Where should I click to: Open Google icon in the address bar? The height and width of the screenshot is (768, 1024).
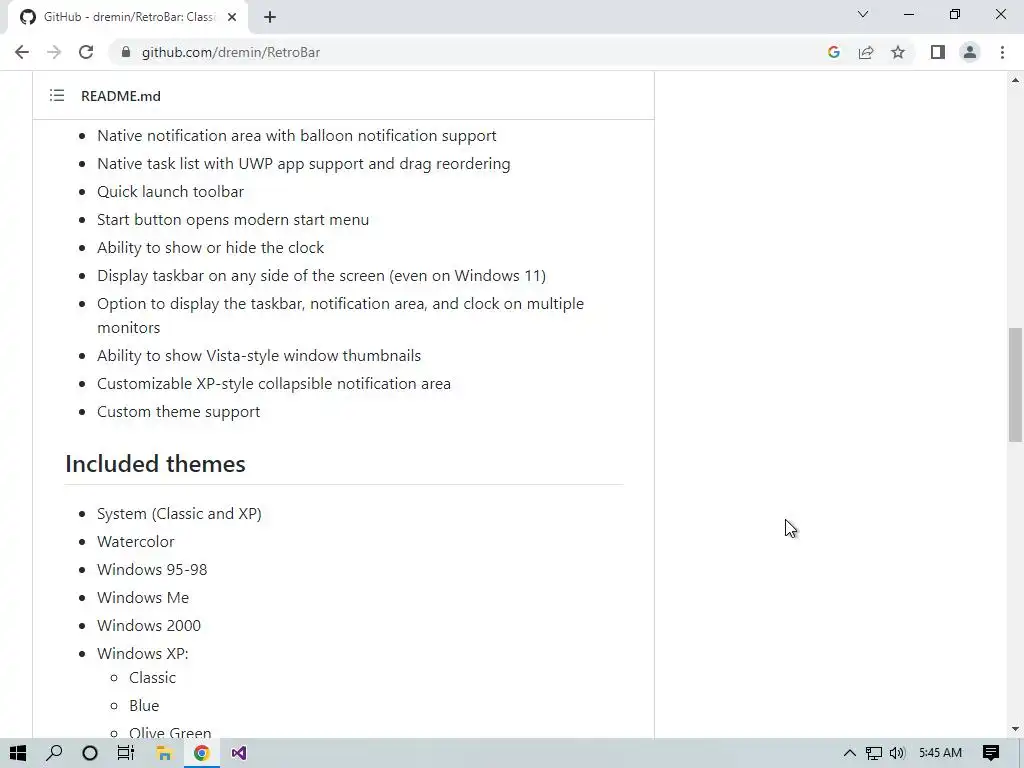click(833, 52)
